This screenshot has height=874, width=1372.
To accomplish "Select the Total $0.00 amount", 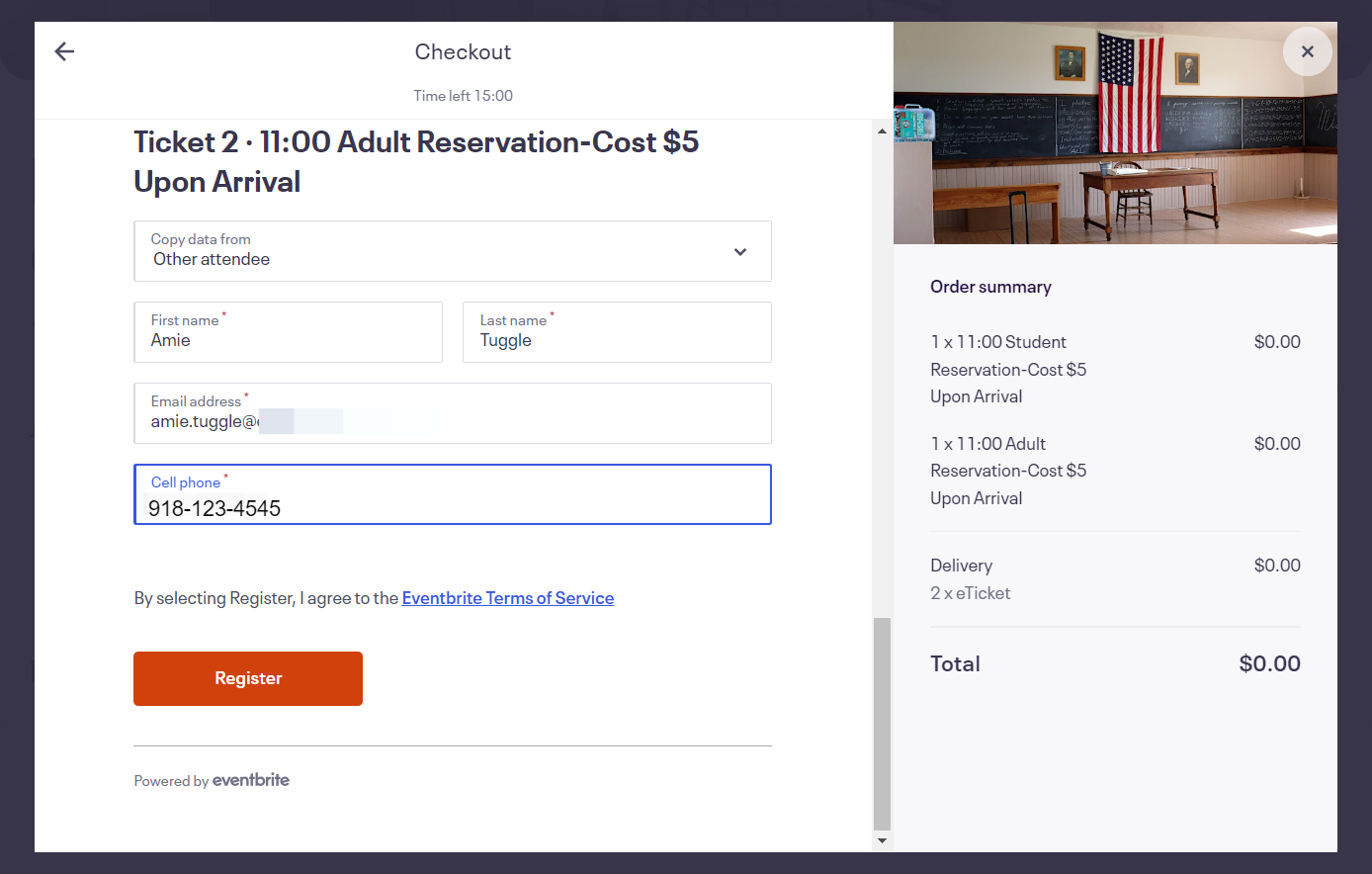I will click(1269, 663).
